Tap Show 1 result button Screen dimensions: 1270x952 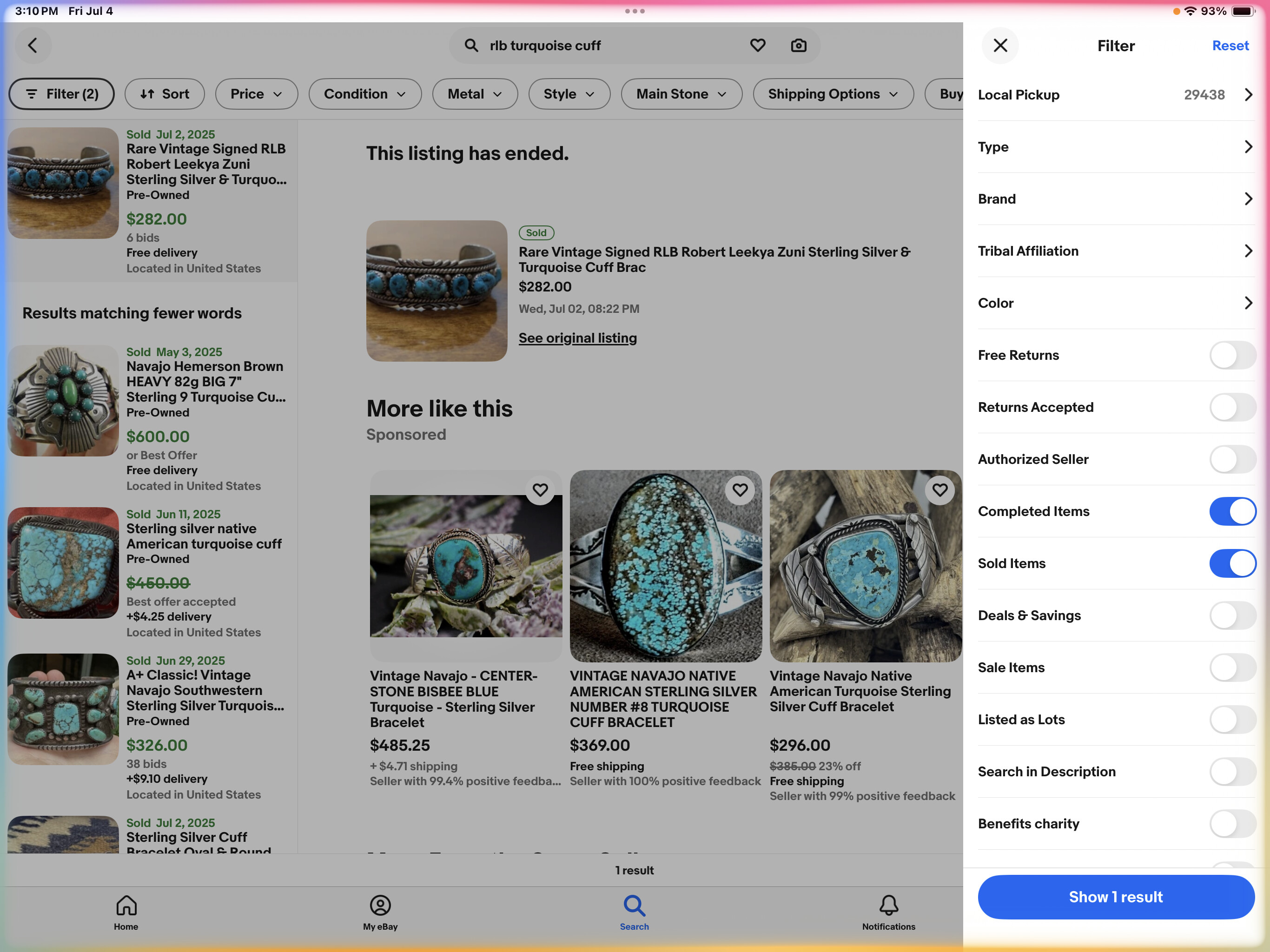(1116, 897)
